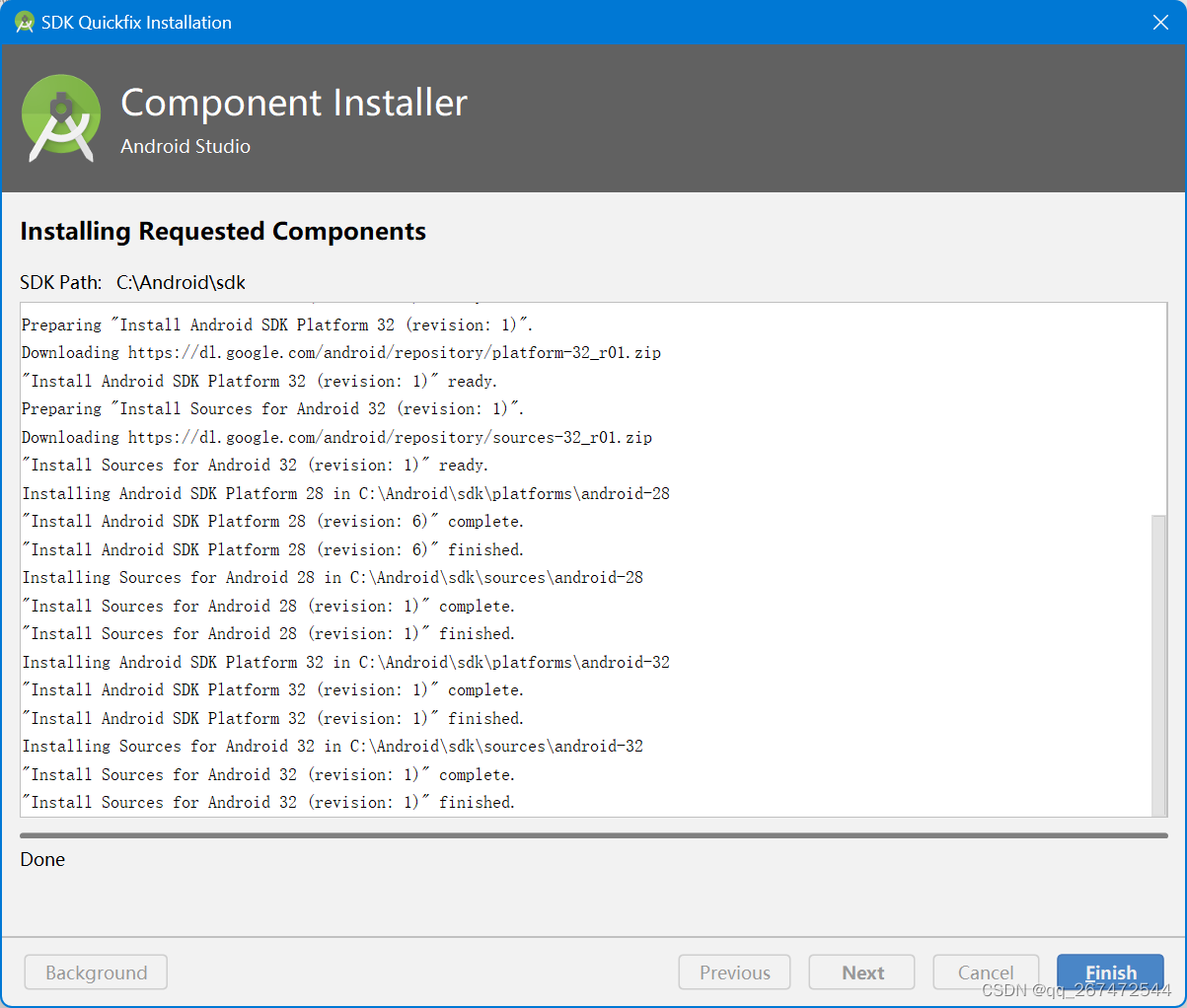This screenshot has height=1008, width=1187.
Task: Click 'Install Sources for Android 32' complete line
Action: 268,774
